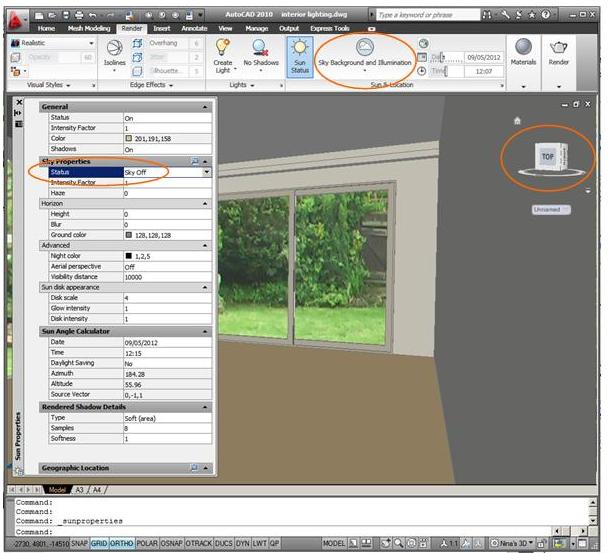Click the TOP face of the ViewCube
Viewport: 611px width, 553px height.
(547, 157)
